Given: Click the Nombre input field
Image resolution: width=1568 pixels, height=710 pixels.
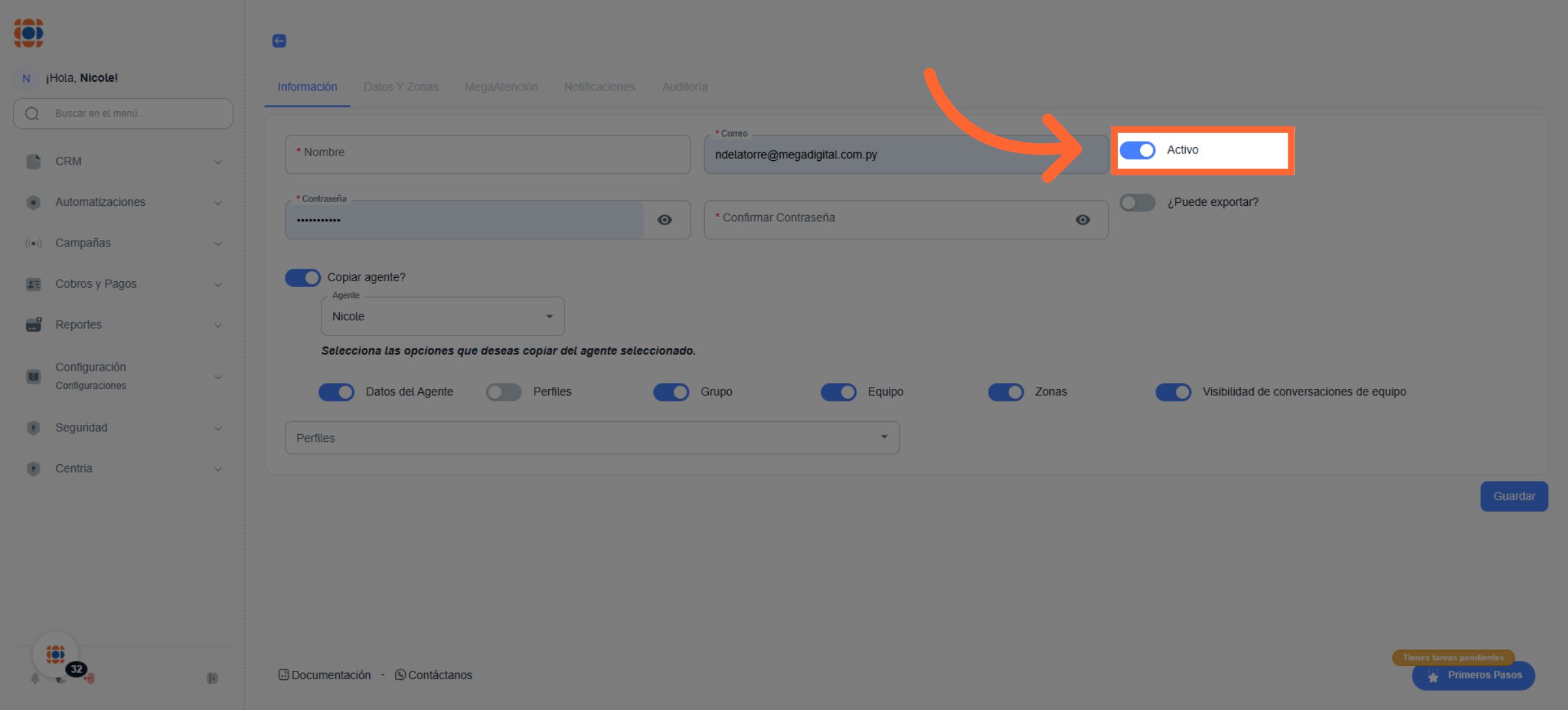Looking at the screenshot, I should [x=487, y=155].
